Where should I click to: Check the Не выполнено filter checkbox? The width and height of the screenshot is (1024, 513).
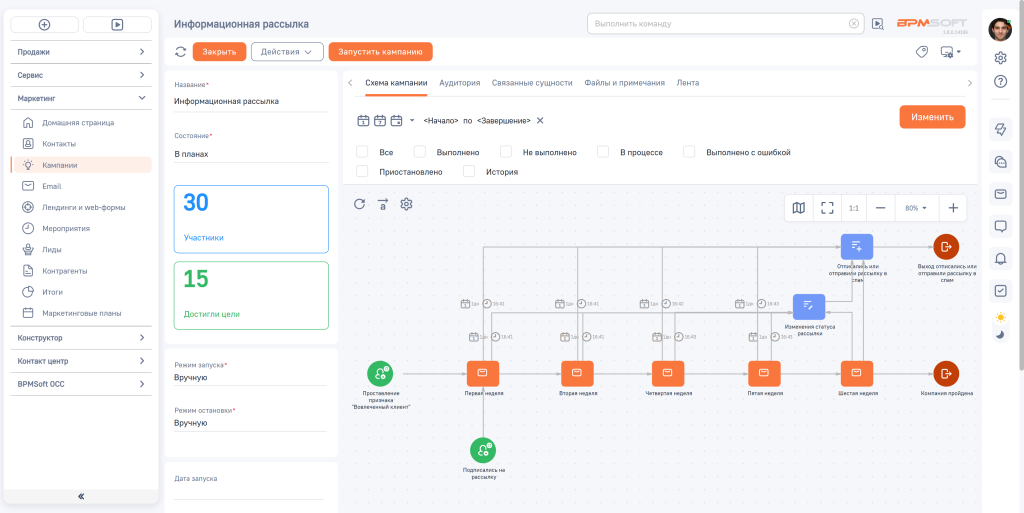tap(506, 152)
